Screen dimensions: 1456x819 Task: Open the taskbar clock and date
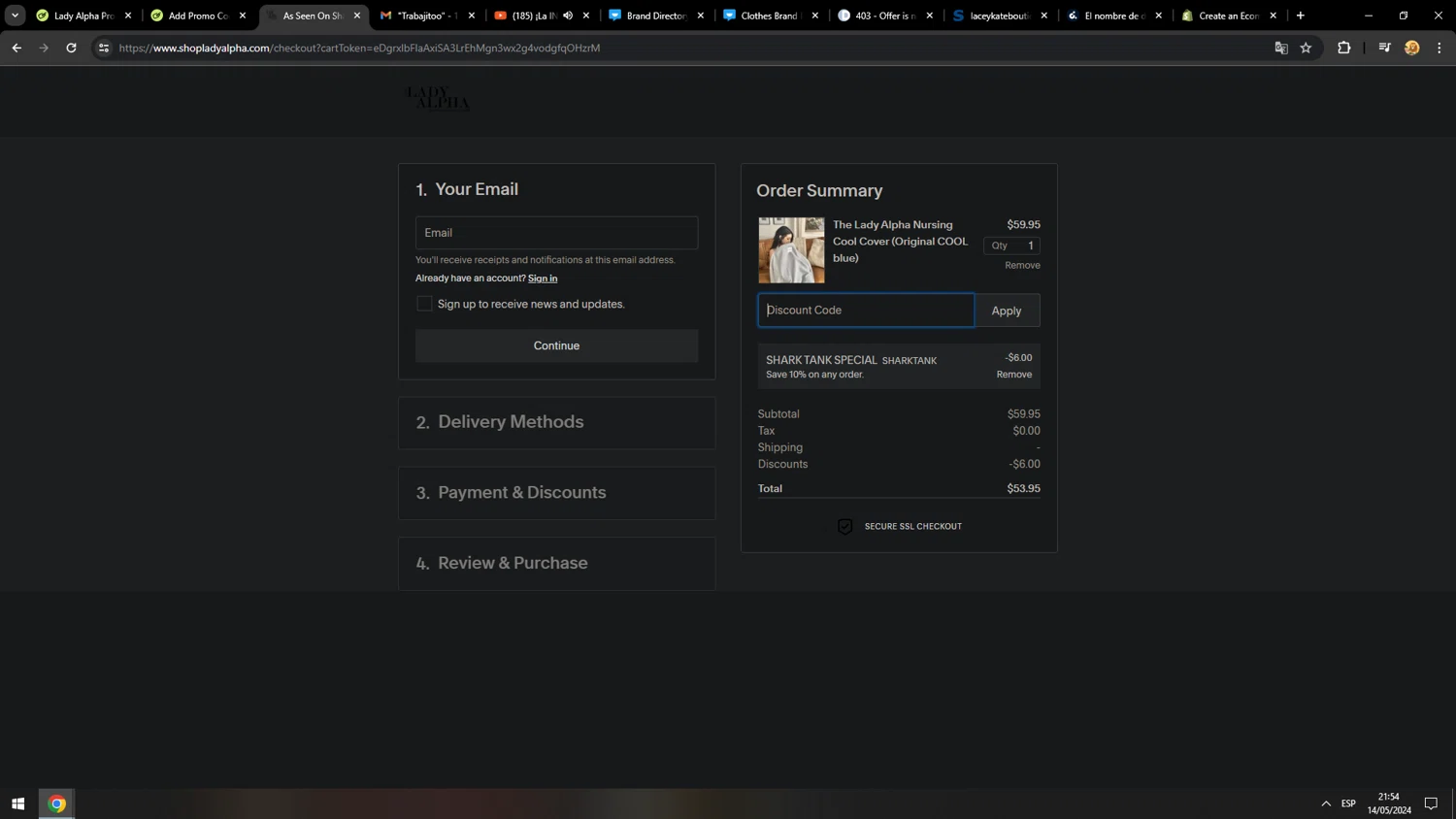click(1389, 803)
